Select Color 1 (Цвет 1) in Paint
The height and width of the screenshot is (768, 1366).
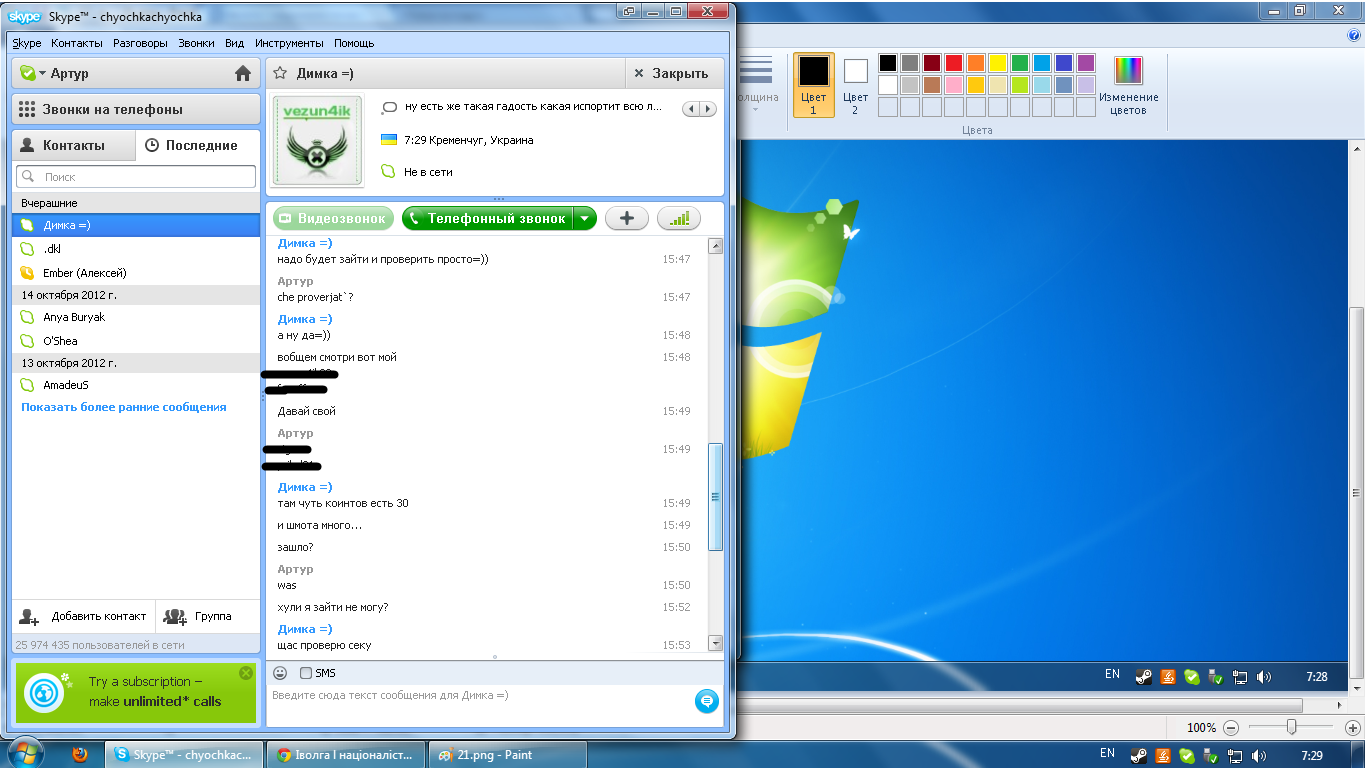point(814,85)
